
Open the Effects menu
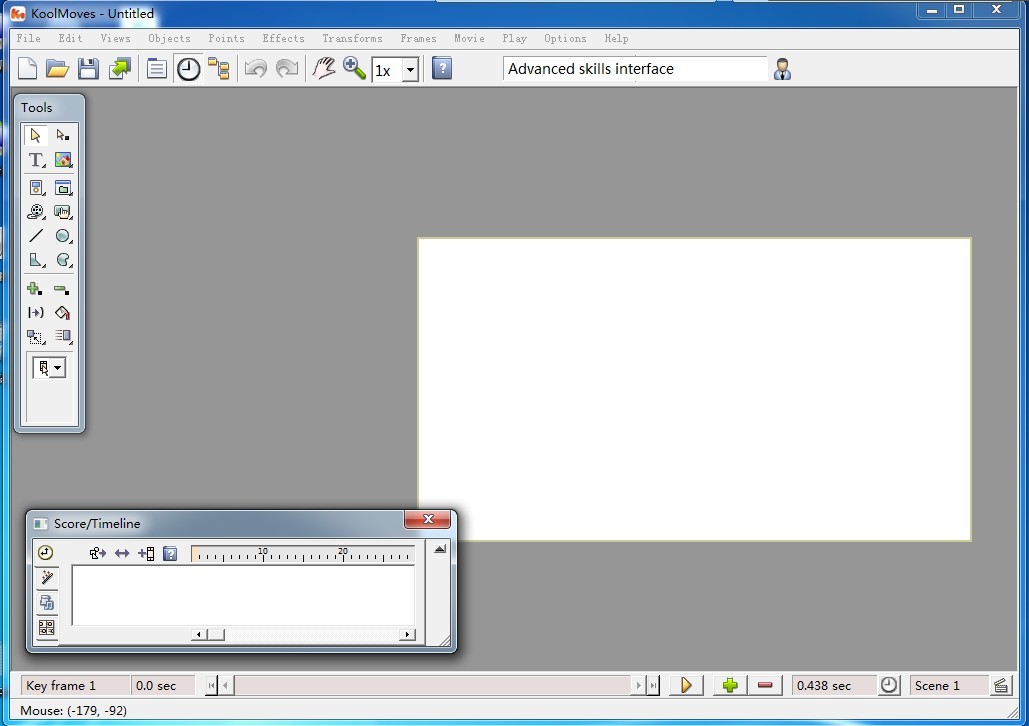coord(283,38)
